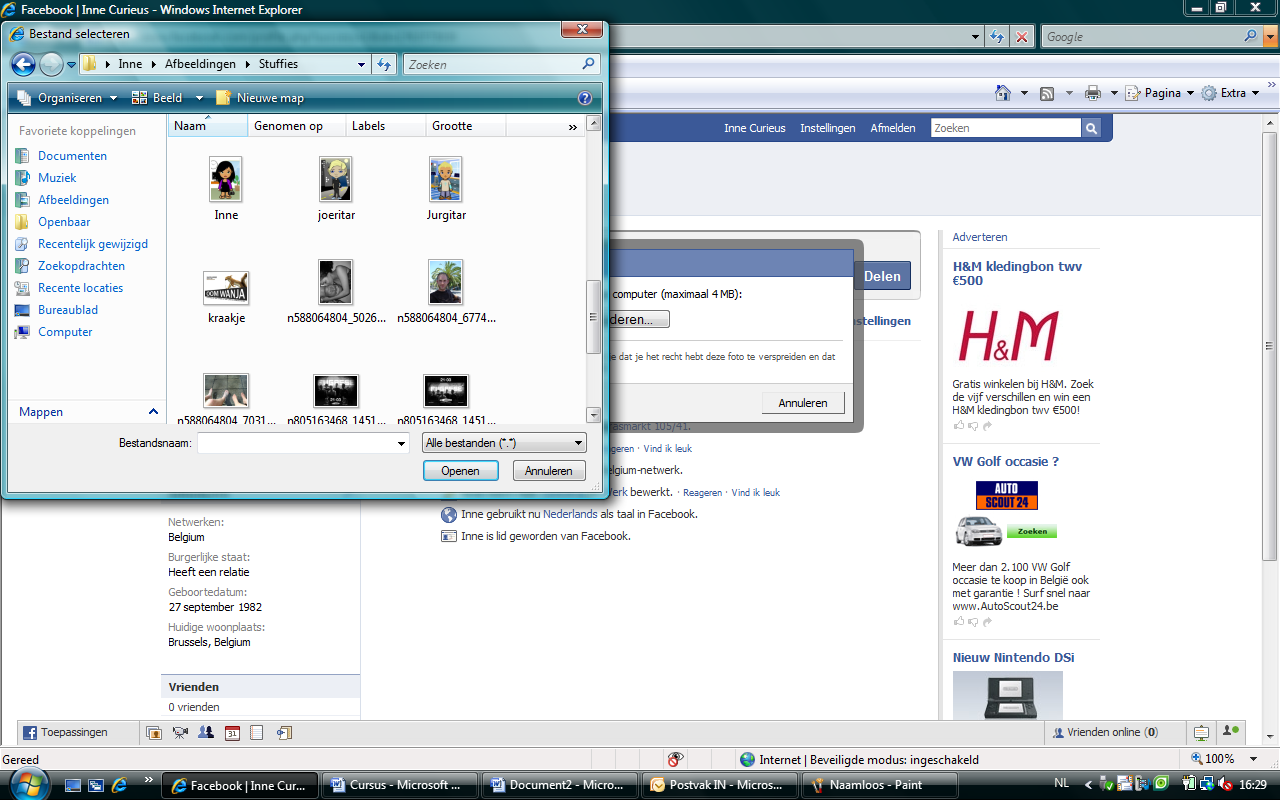Click the Stuffies breadcrumb folder
Image resolution: width=1280 pixels, height=800 pixels.
278,64
